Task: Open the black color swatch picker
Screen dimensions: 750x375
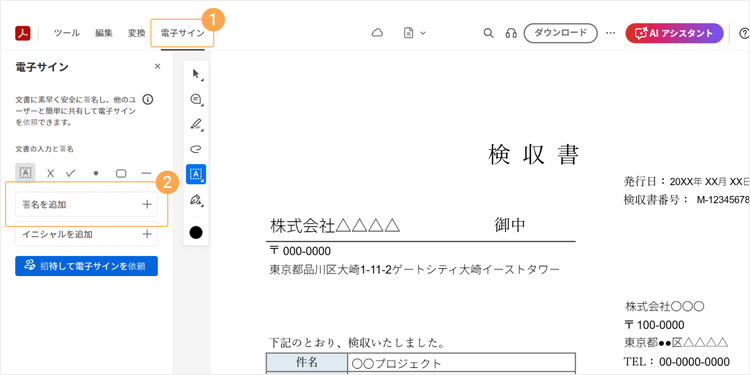Action: pyautogui.click(x=196, y=232)
